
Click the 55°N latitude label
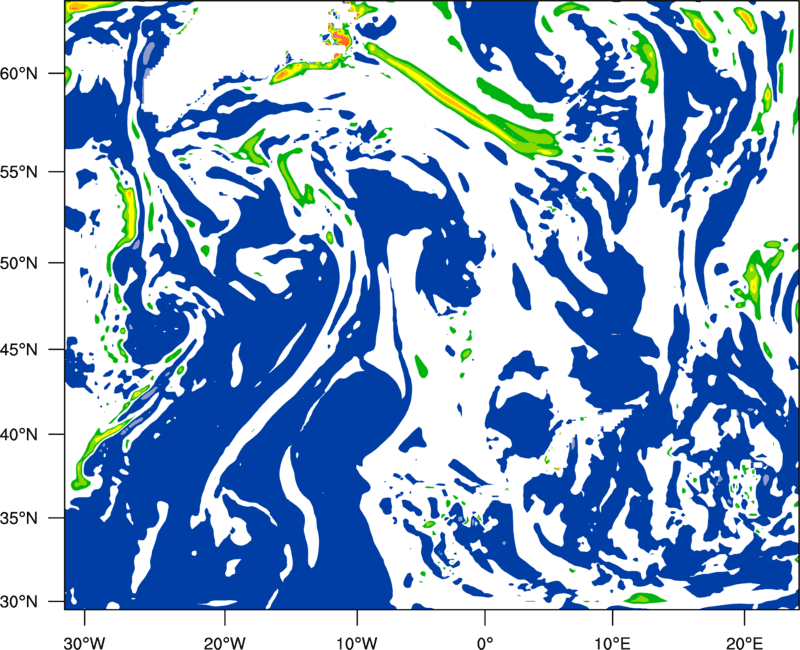click(x=19, y=172)
